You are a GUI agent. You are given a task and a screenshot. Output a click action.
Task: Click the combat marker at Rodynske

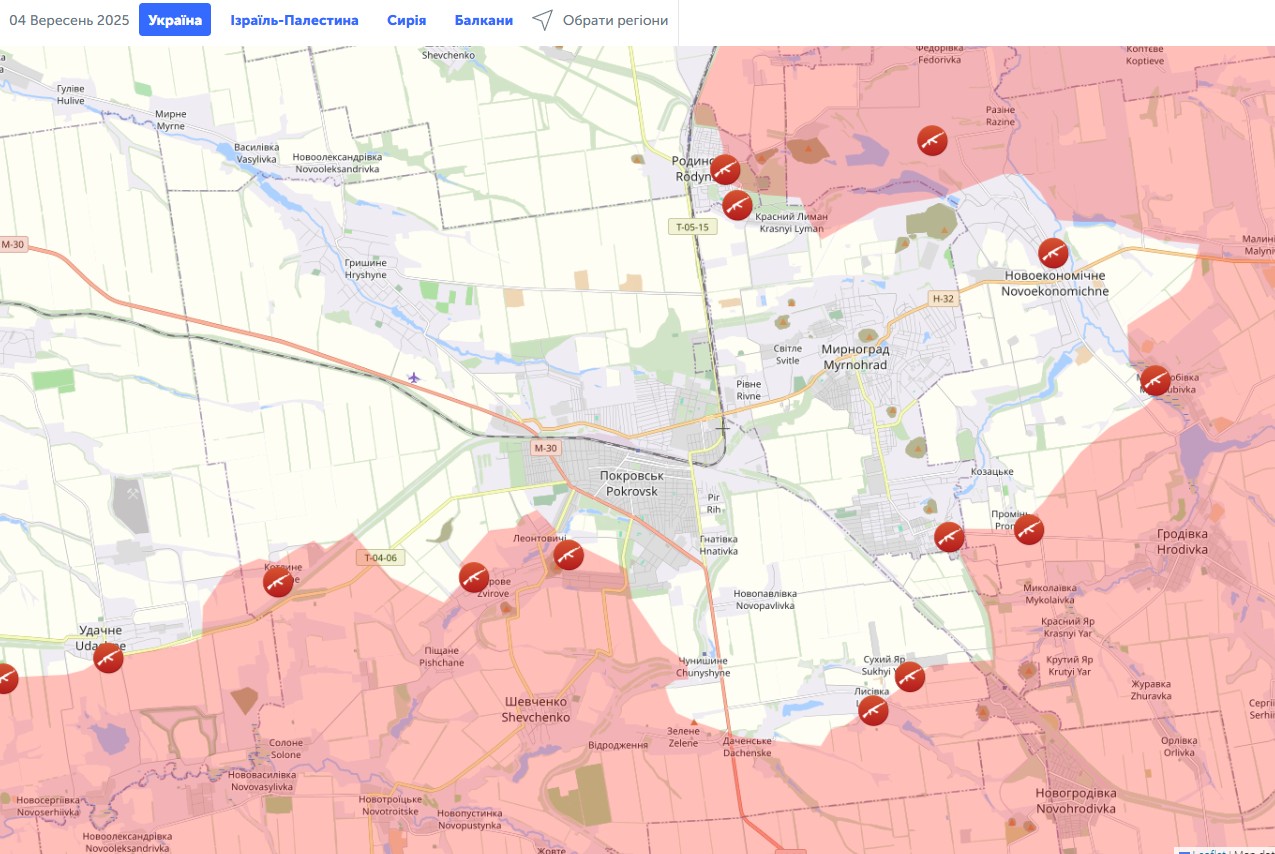click(x=725, y=170)
